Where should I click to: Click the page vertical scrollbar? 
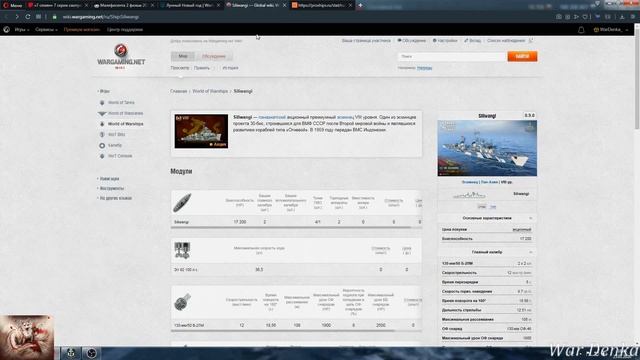pos(637,78)
